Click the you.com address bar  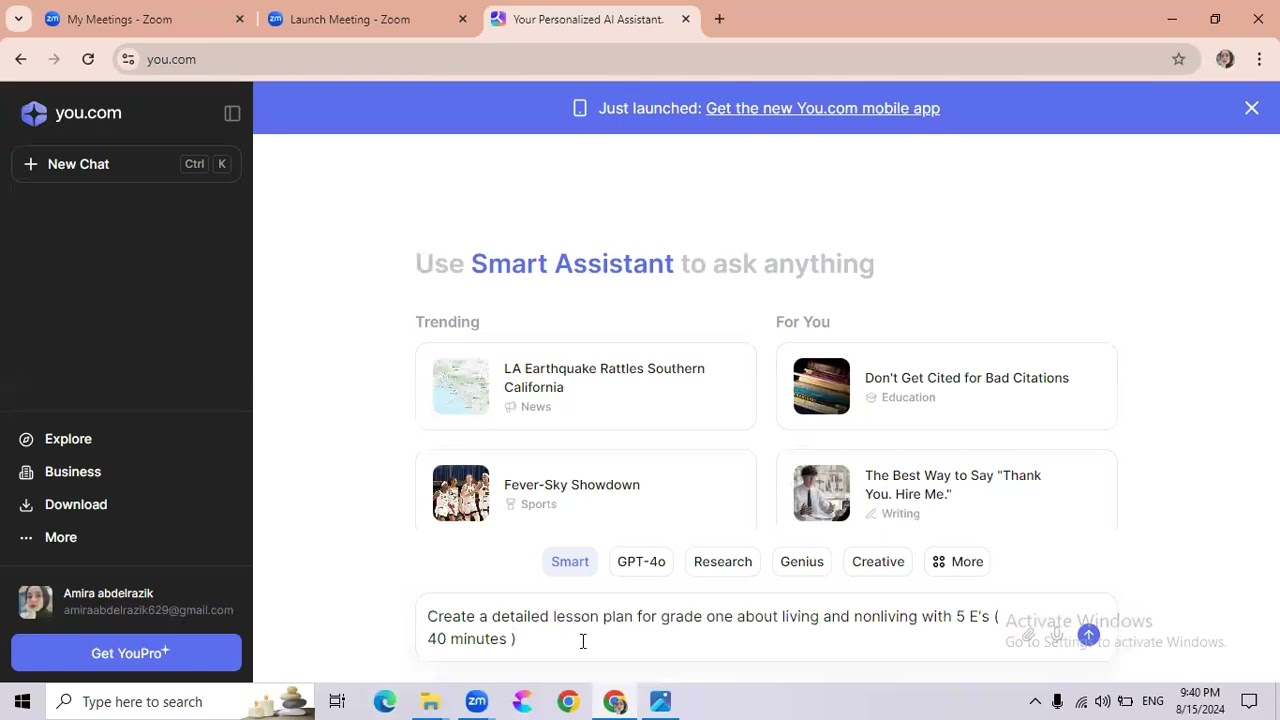(655, 59)
